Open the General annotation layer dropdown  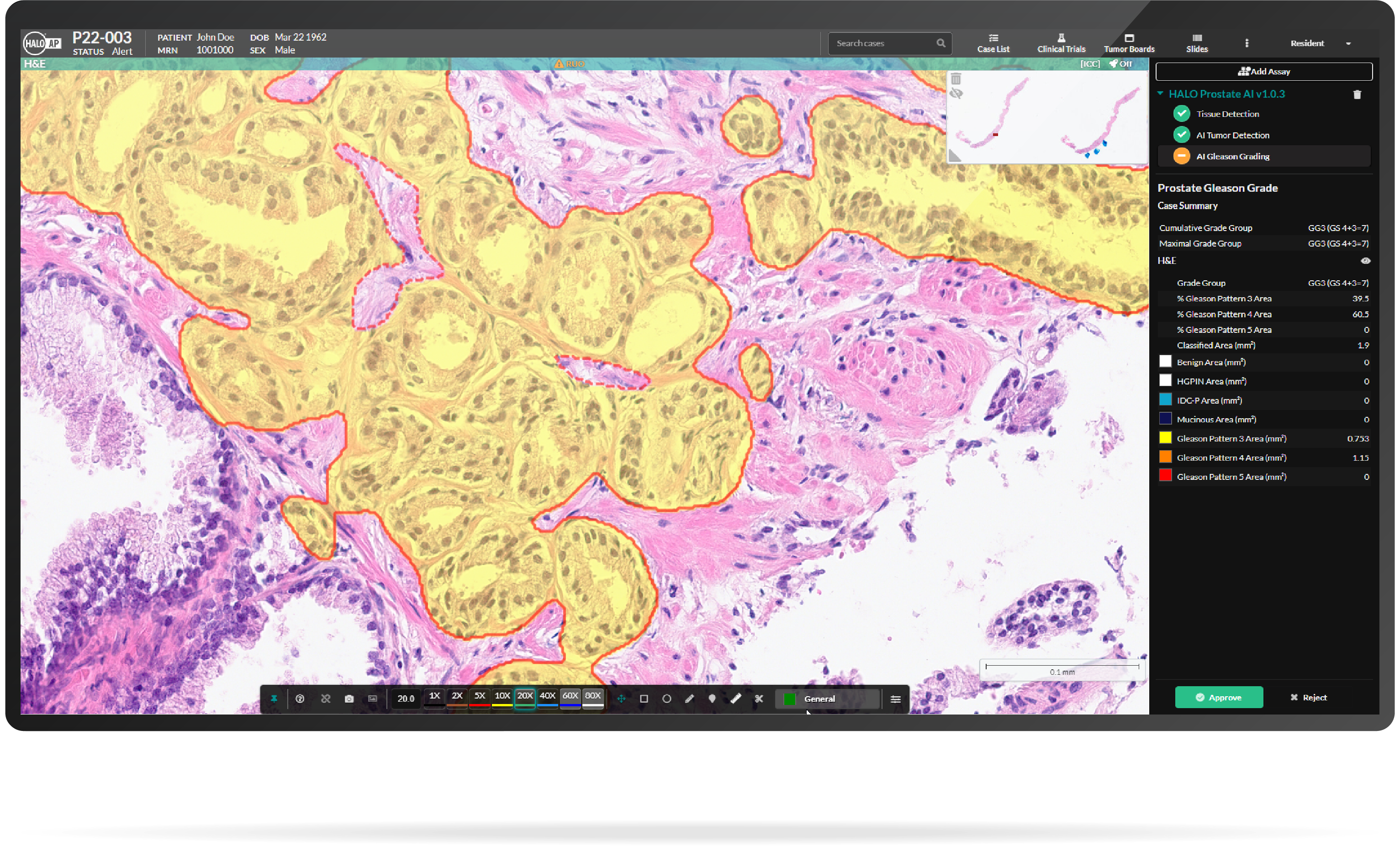click(x=828, y=699)
